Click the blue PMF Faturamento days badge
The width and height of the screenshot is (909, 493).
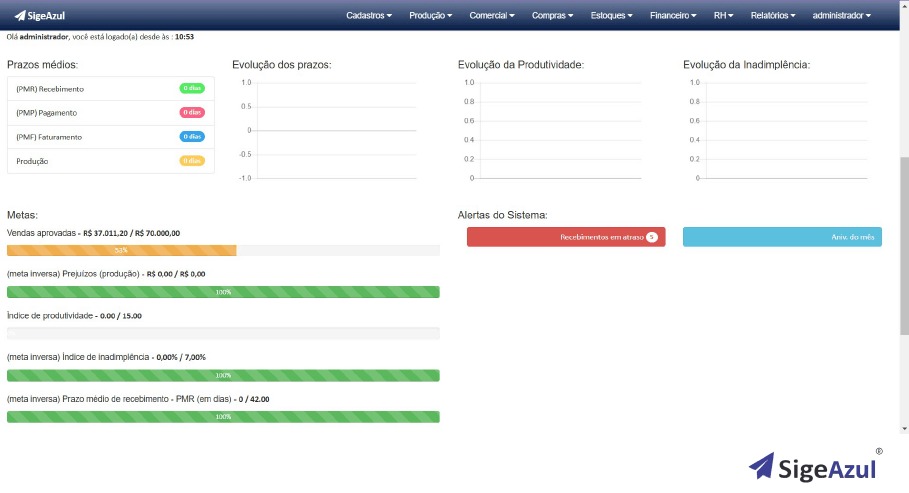pos(192,136)
